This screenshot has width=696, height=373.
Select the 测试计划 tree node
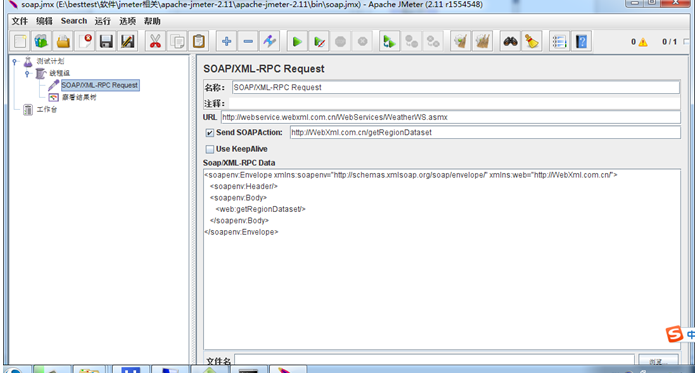point(50,61)
